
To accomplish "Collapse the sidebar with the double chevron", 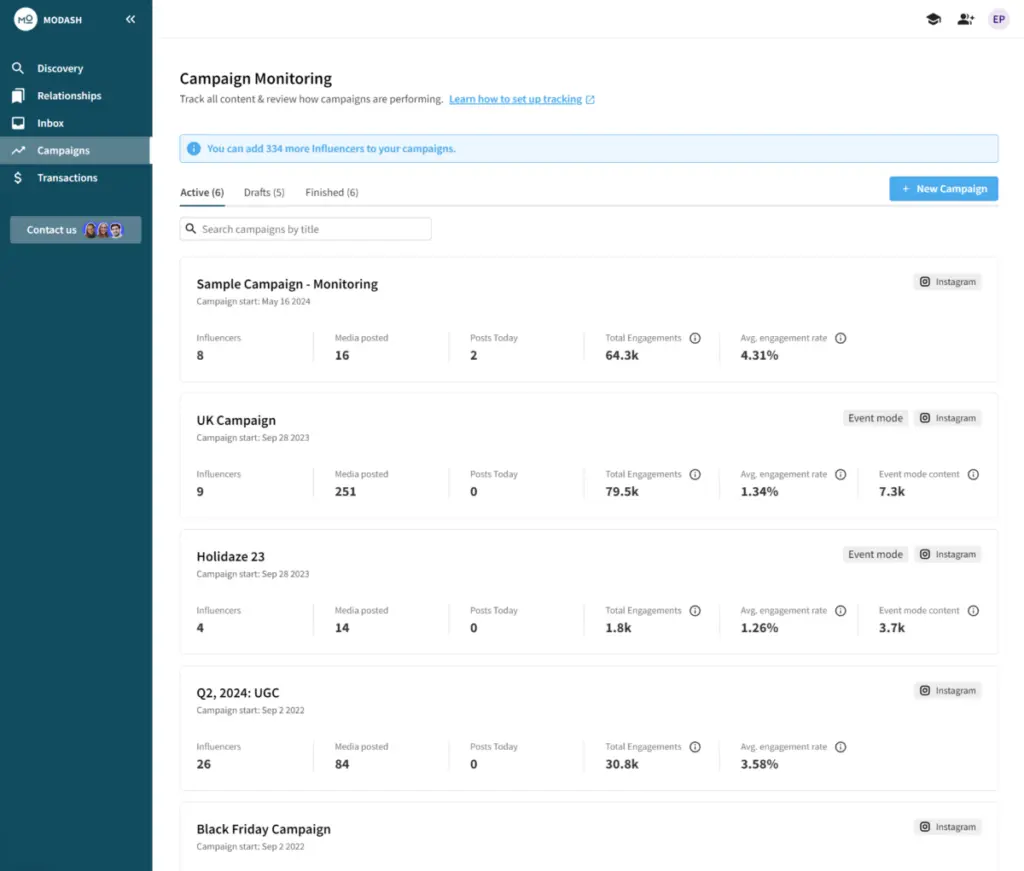I will pyautogui.click(x=130, y=19).
